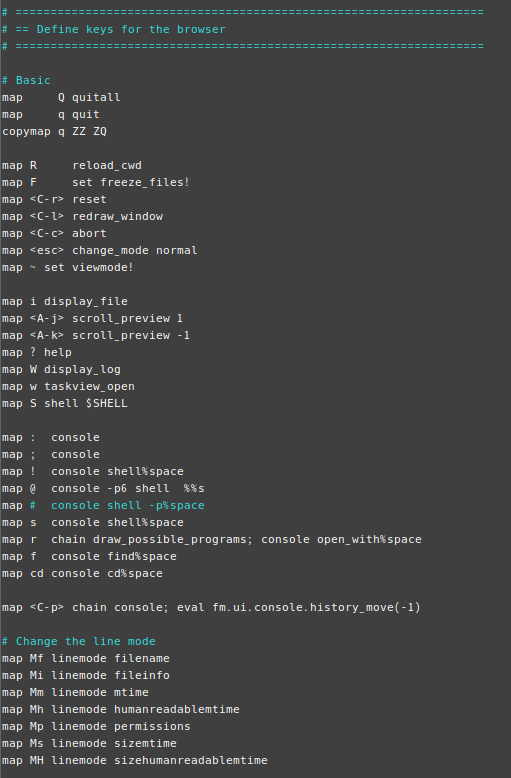Click 'sizehumanreadablemtime' on the last line
Image resolution: width=511 pixels, height=778 pixels.
191,760
